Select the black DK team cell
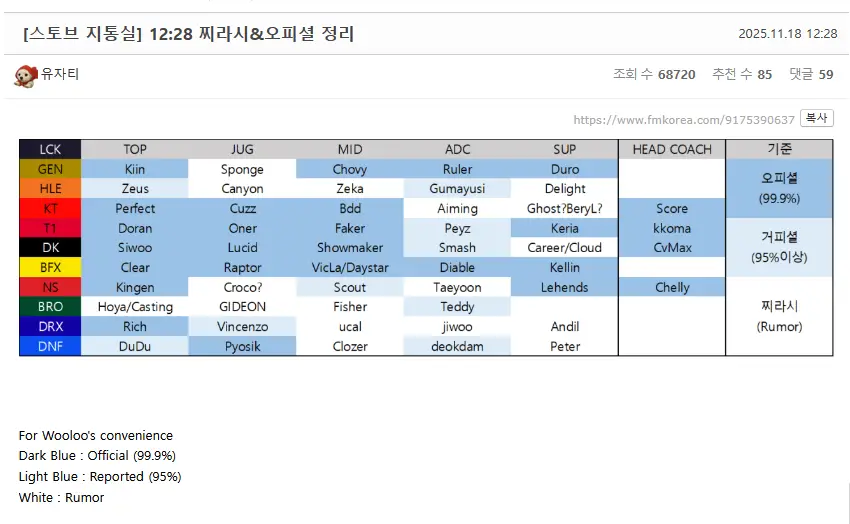 (x=50, y=248)
